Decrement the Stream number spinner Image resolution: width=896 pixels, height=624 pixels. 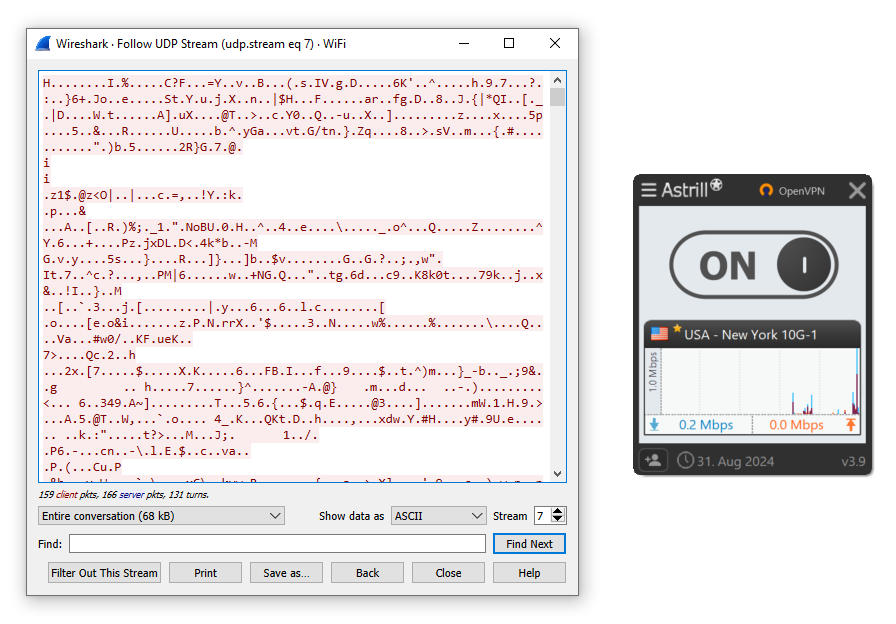(558, 520)
